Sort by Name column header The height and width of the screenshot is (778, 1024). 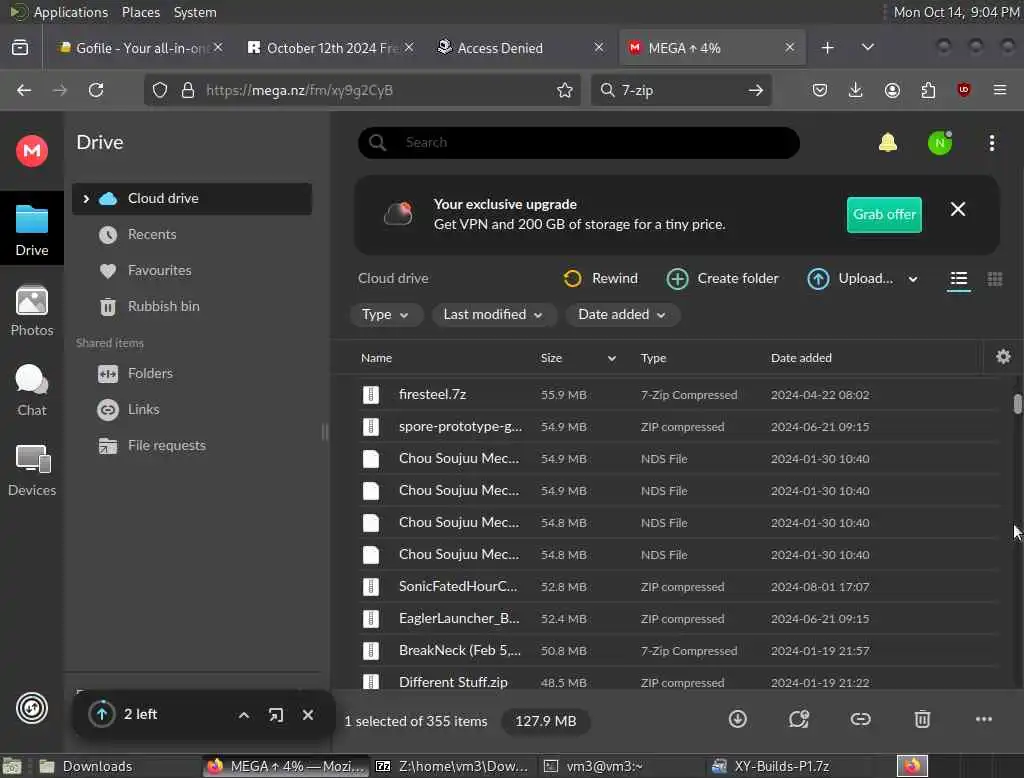tap(376, 358)
